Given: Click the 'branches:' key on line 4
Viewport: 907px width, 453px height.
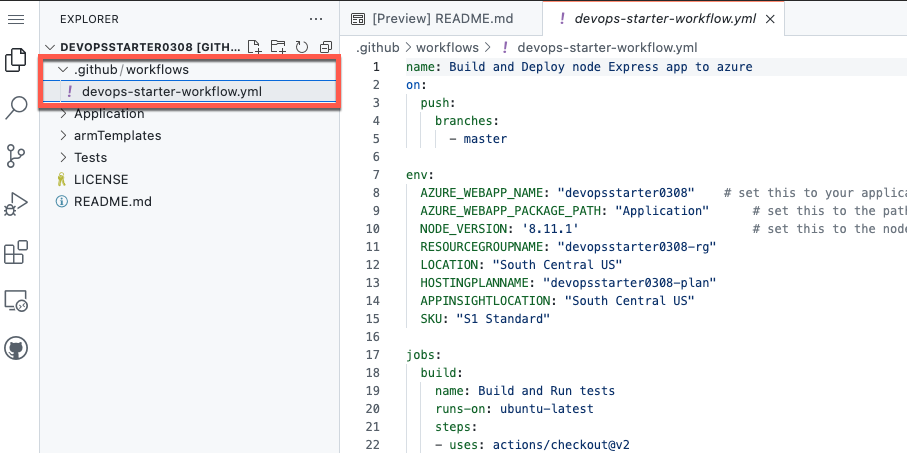Looking at the screenshot, I should tap(467, 120).
